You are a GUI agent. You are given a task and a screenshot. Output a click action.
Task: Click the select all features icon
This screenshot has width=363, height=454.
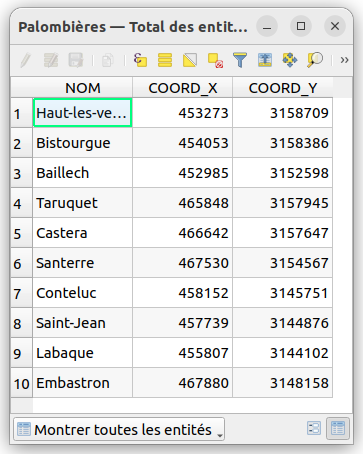pyautogui.click(x=165, y=60)
